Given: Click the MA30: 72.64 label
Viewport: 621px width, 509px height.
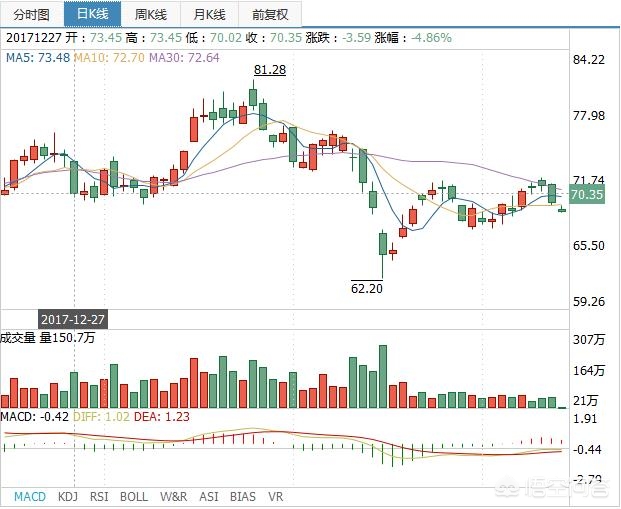Looking at the screenshot, I should (x=184, y=58).
